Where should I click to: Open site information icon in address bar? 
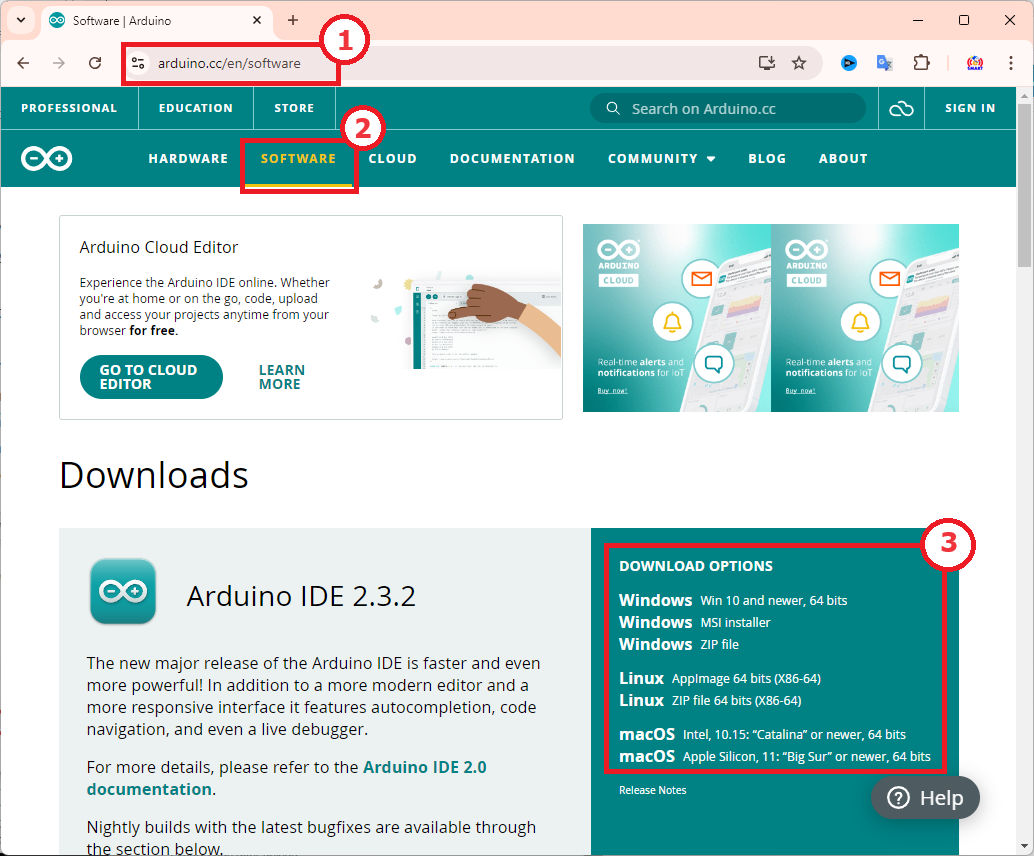point(139,63)
